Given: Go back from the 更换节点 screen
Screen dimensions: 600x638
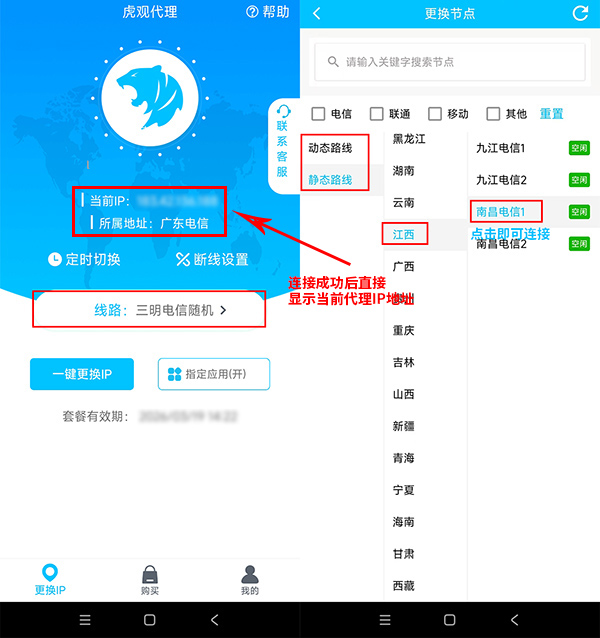Looking at the screenshot, I should [317, 13].
